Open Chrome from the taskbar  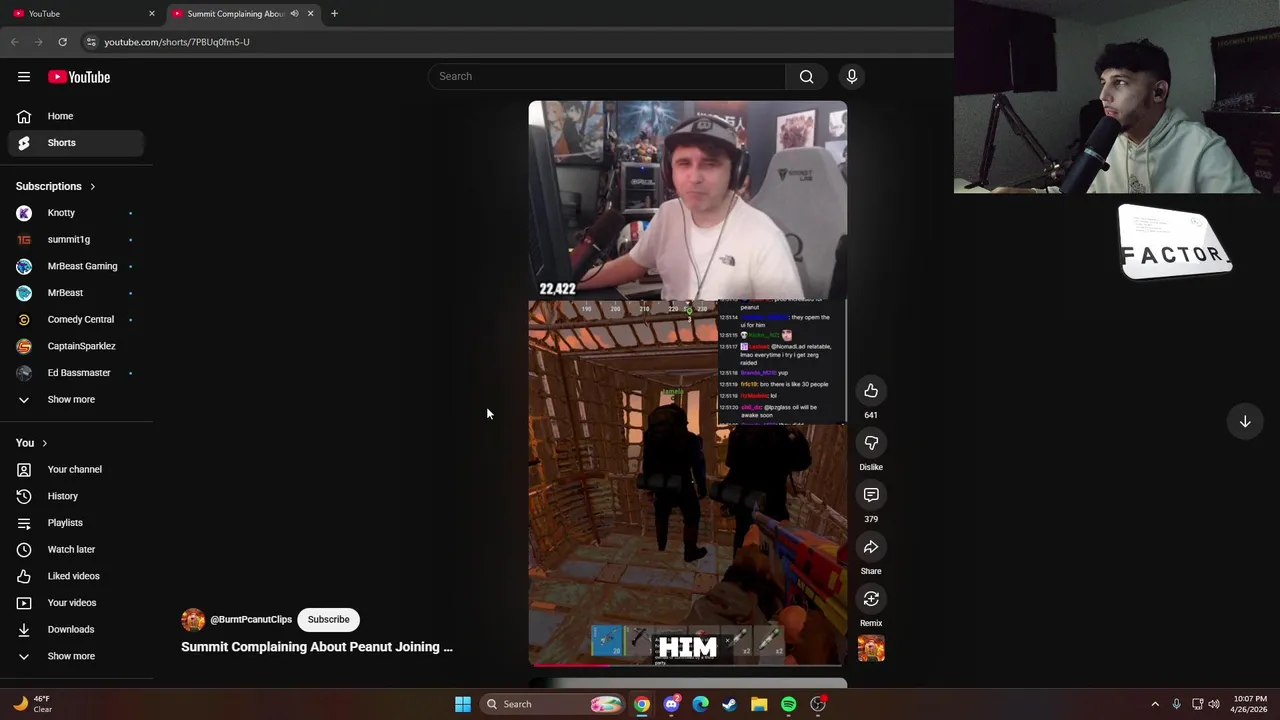tap(642, 704)
